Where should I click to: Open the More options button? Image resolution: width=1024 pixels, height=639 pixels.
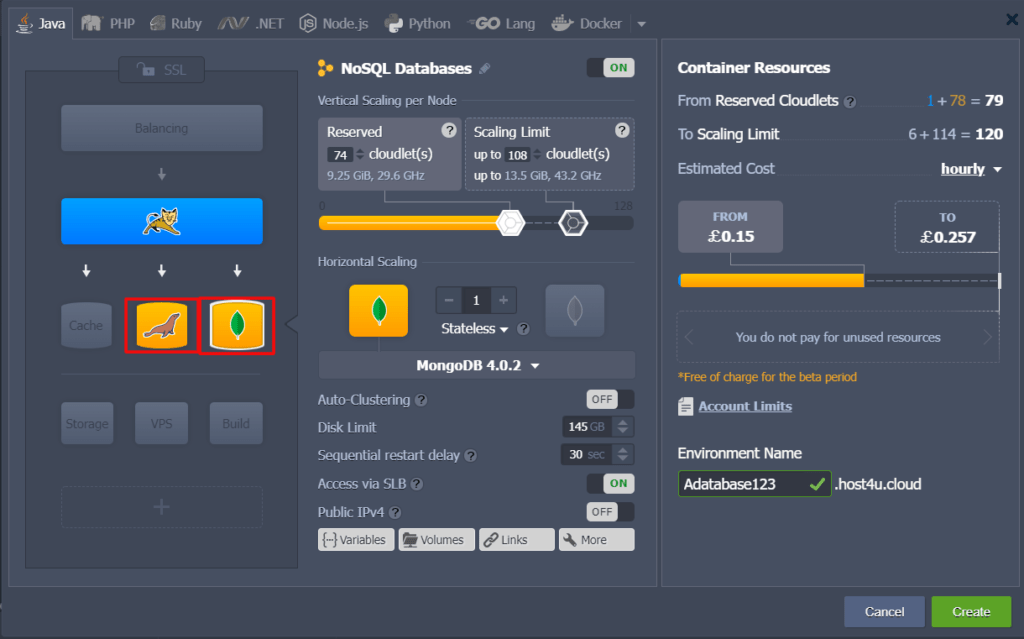click(596, 540)
